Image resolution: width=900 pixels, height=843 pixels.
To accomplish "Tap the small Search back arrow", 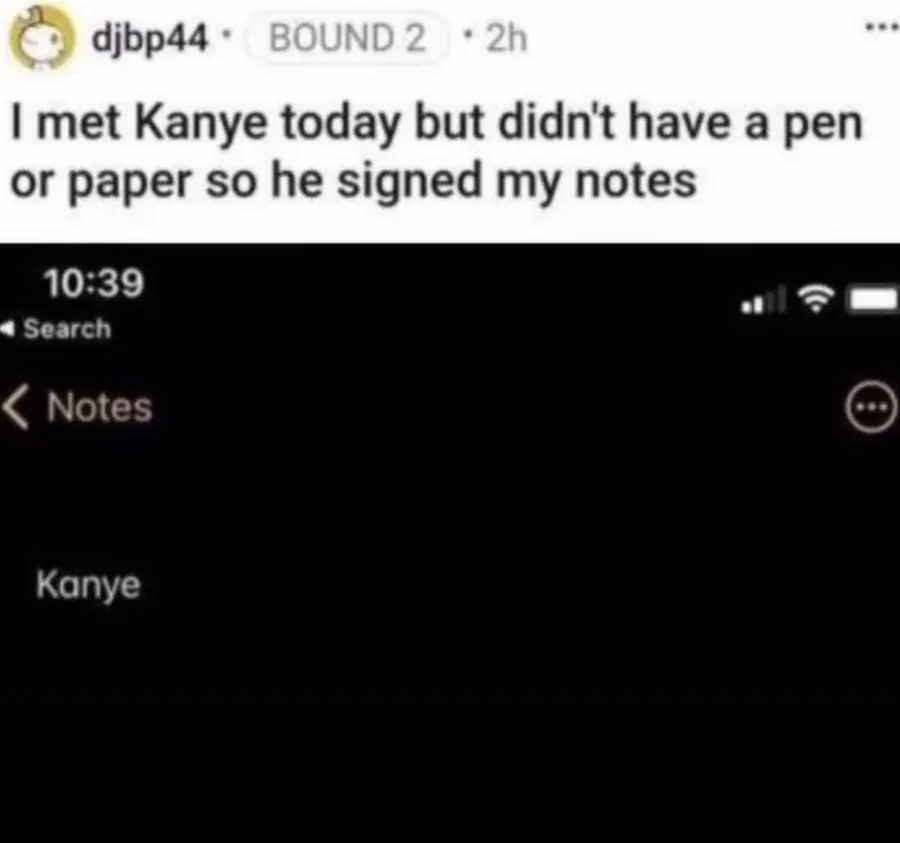I will point(7,329).
